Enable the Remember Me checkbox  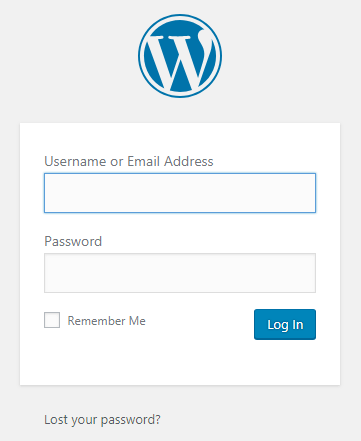[52, 320]
